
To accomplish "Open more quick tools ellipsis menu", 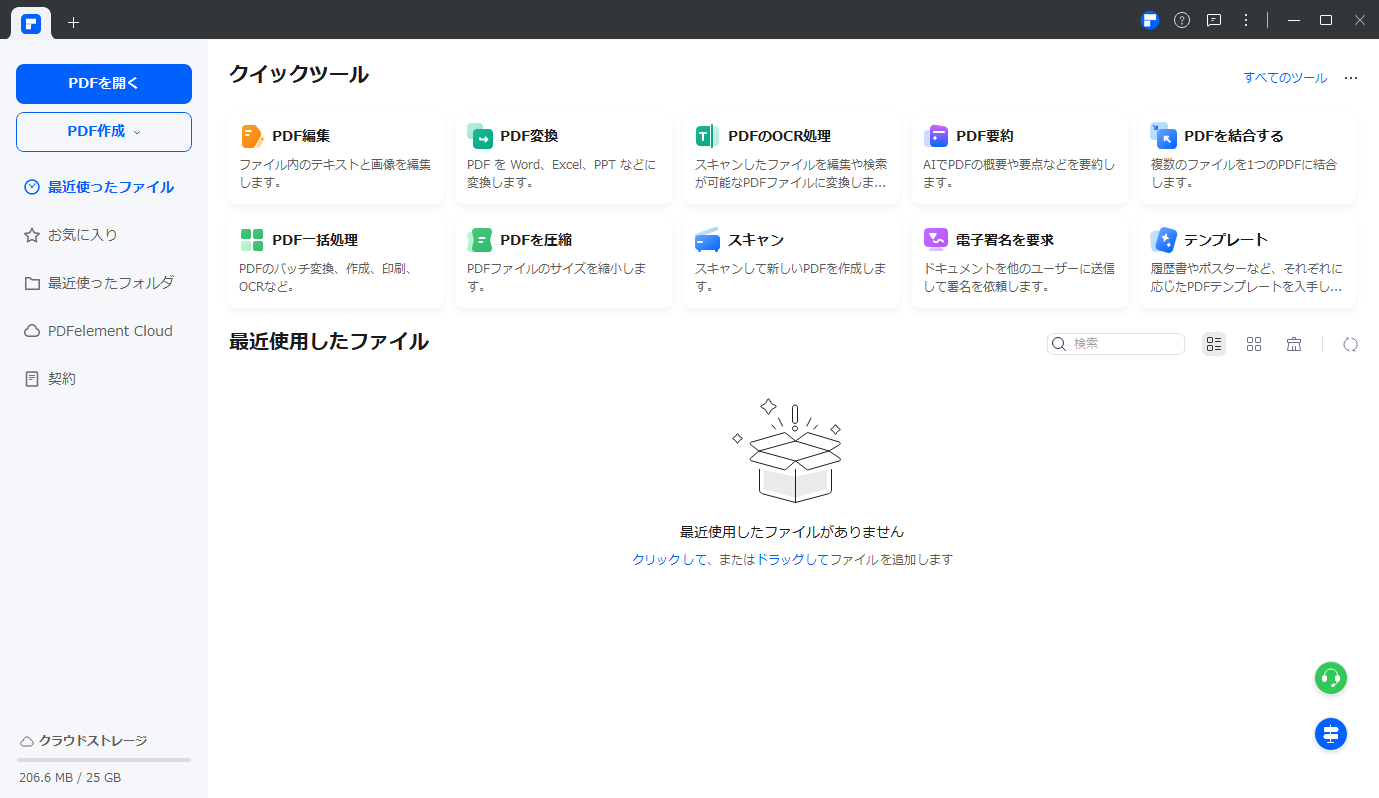I will (x=1351, y=77).
